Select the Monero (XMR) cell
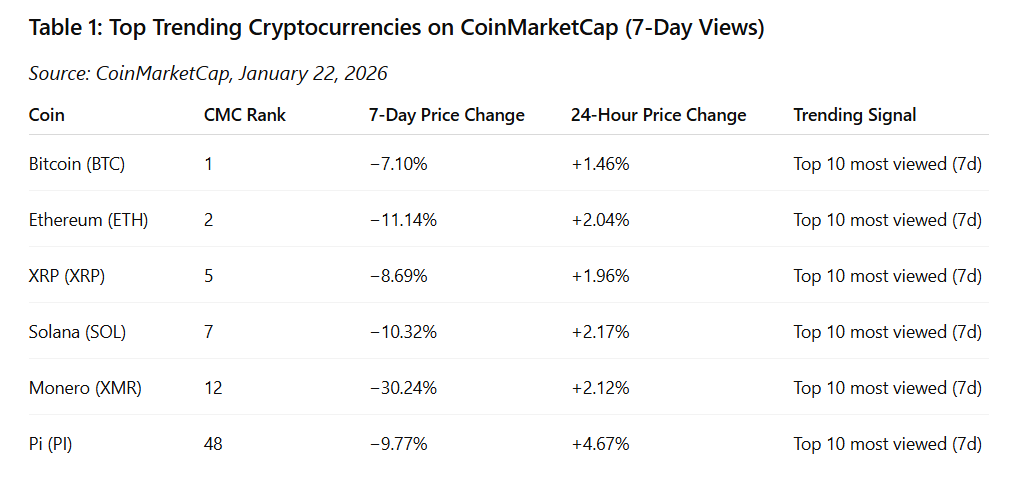This screenshot has height=490, width=1011. [85, 389]
